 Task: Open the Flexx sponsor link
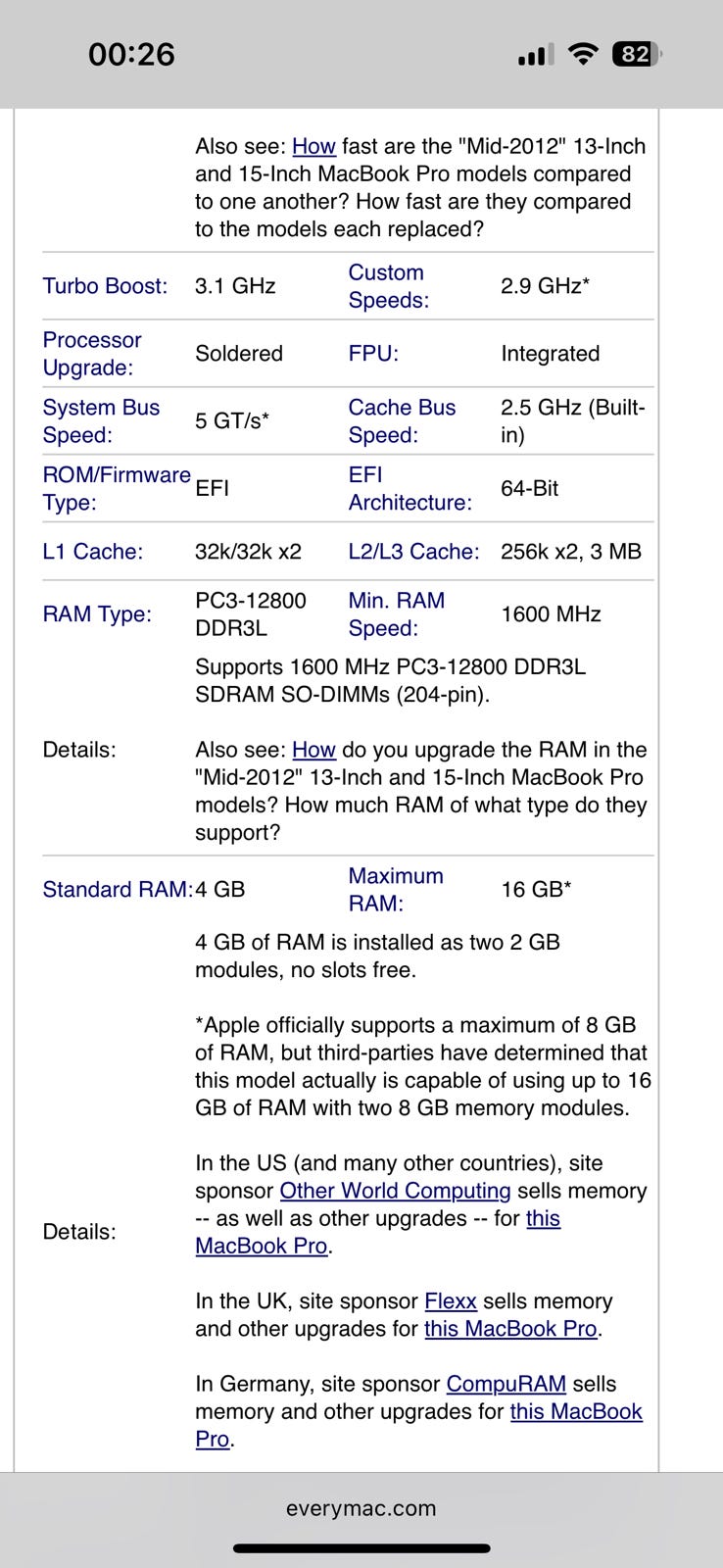click(x=451, y=1301)
